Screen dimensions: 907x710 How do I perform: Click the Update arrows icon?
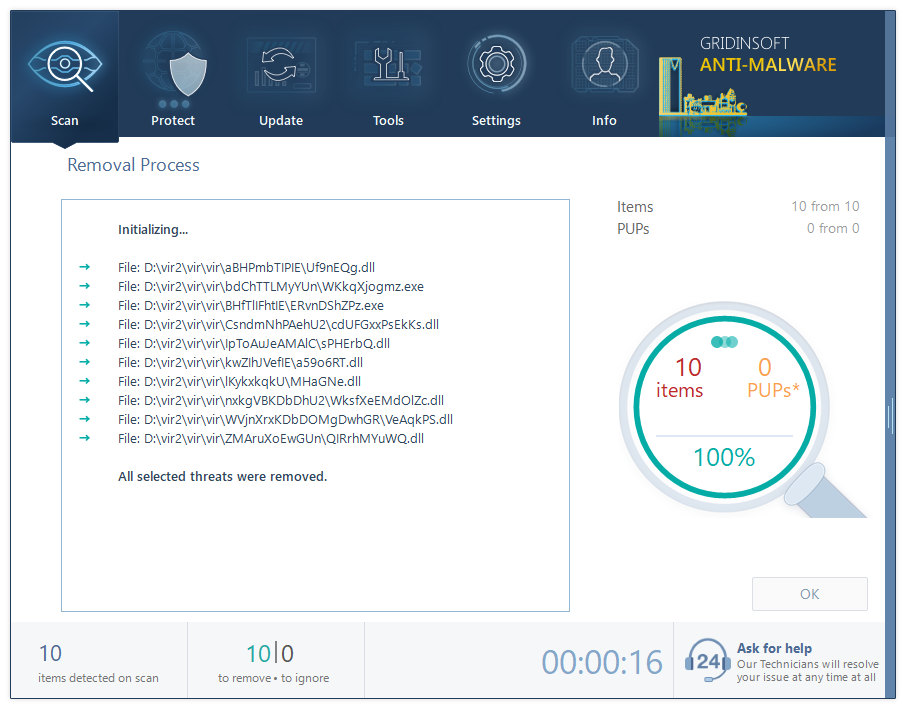click(x=281, y=66)
